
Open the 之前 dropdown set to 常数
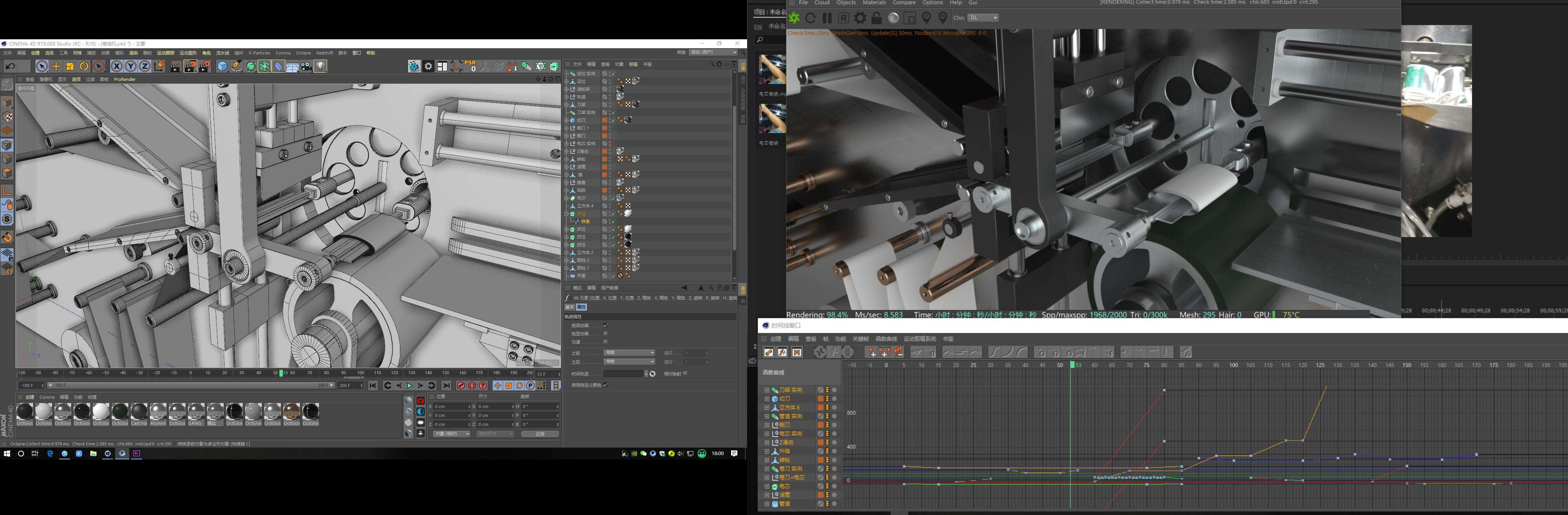tap(629, 353)
